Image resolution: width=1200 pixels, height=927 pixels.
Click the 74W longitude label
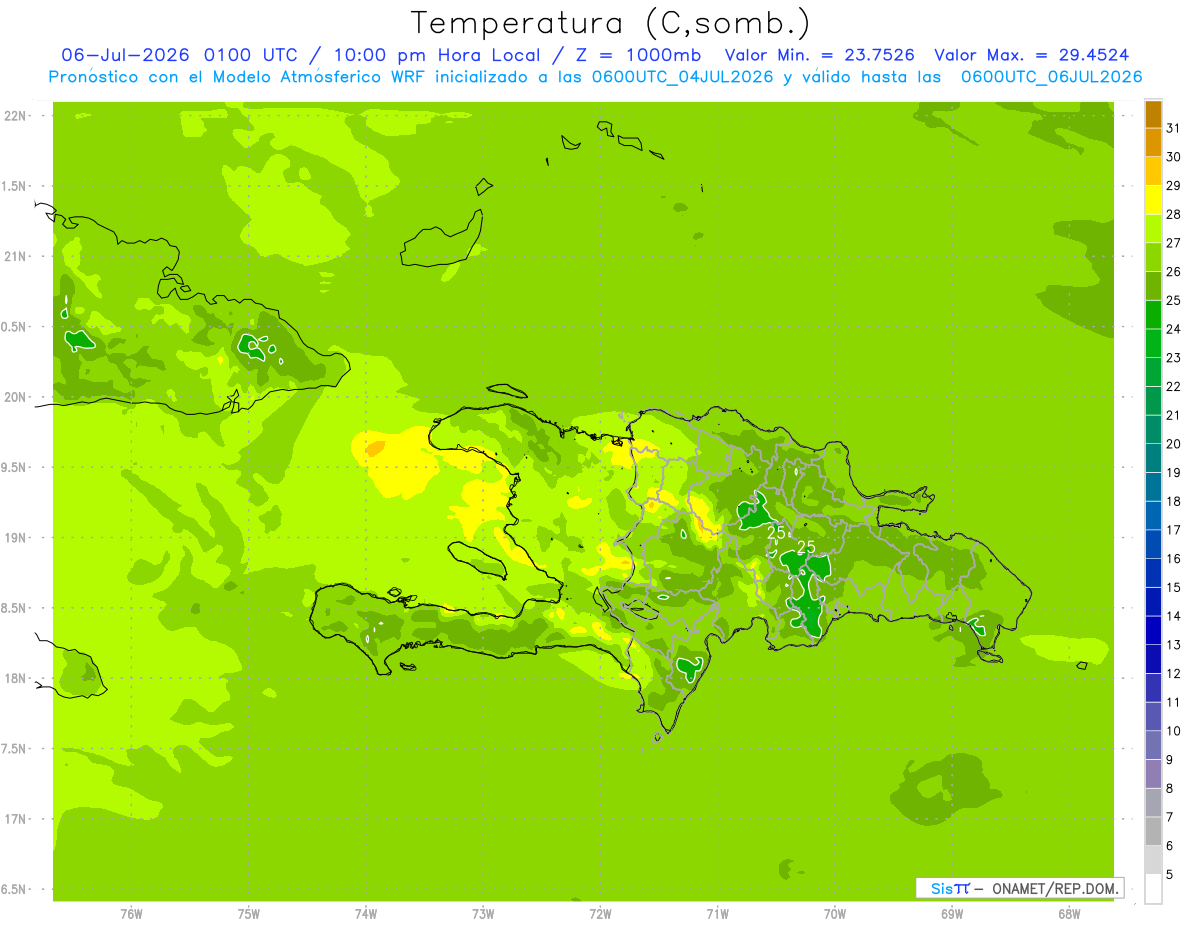click(x=366, y=914)
